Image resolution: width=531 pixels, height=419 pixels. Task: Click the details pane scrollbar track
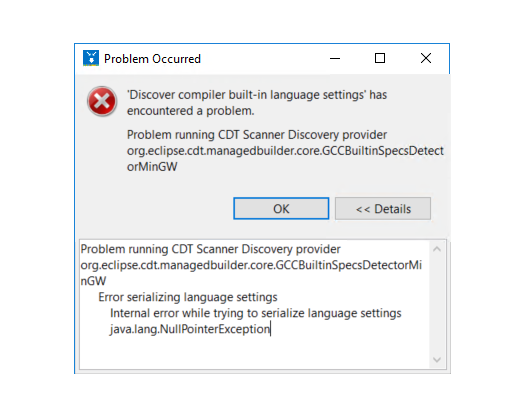pos(437,305)
